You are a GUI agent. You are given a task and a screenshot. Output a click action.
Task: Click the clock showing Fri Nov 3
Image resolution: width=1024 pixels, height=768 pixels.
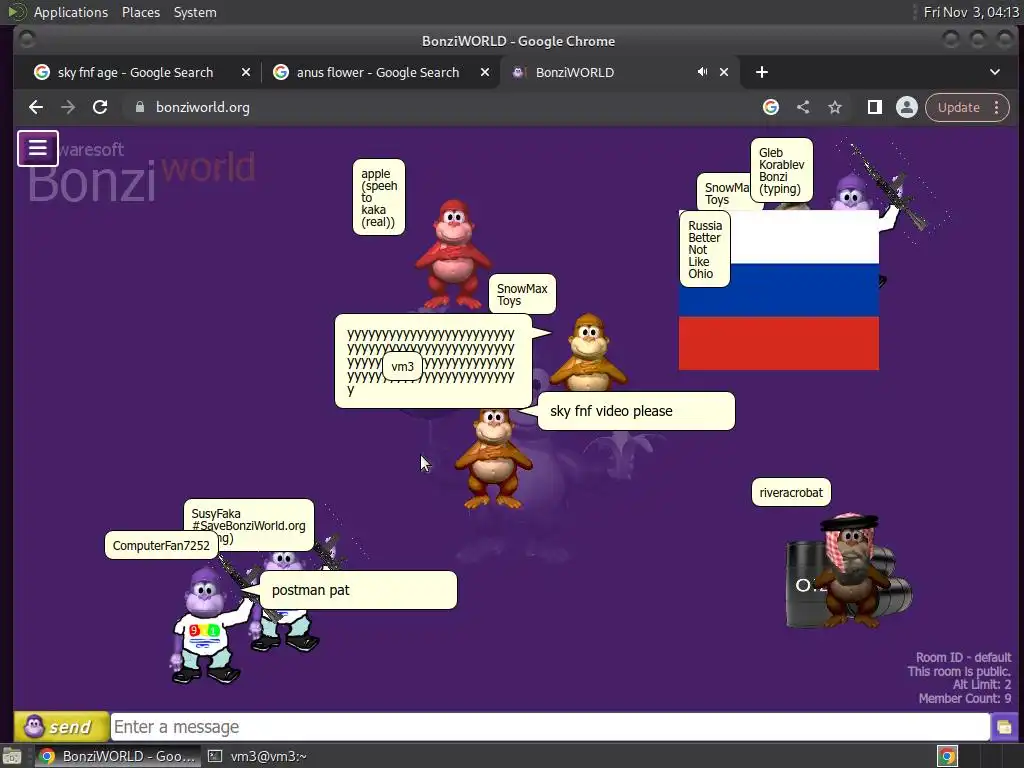coord(970,12)
